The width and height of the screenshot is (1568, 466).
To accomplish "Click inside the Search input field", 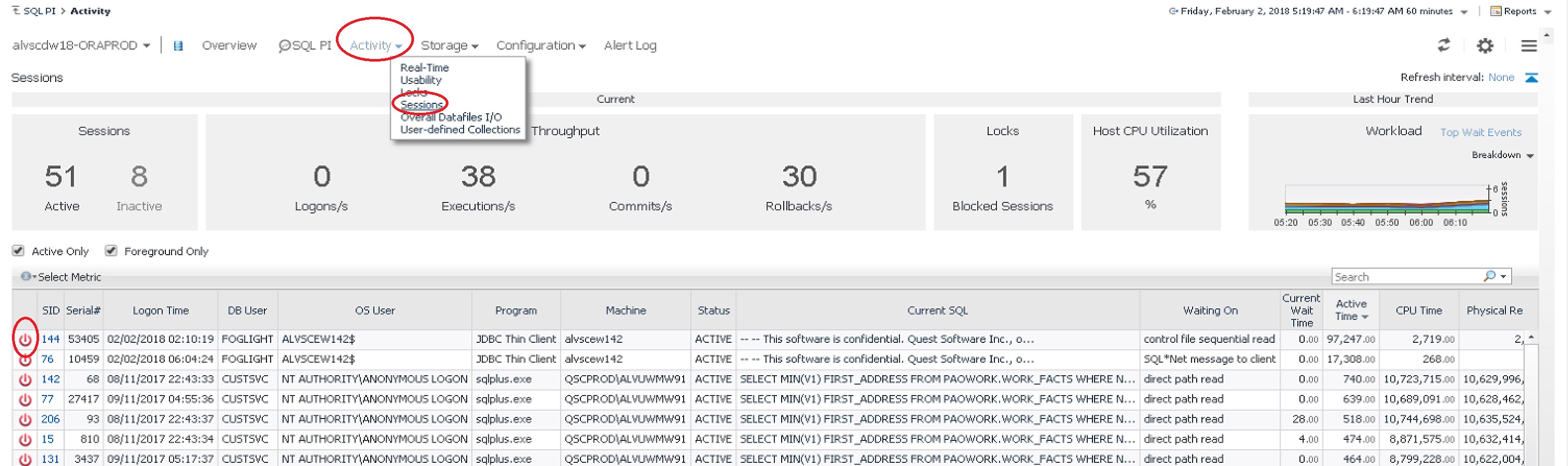I will [x=1406, y=277].
